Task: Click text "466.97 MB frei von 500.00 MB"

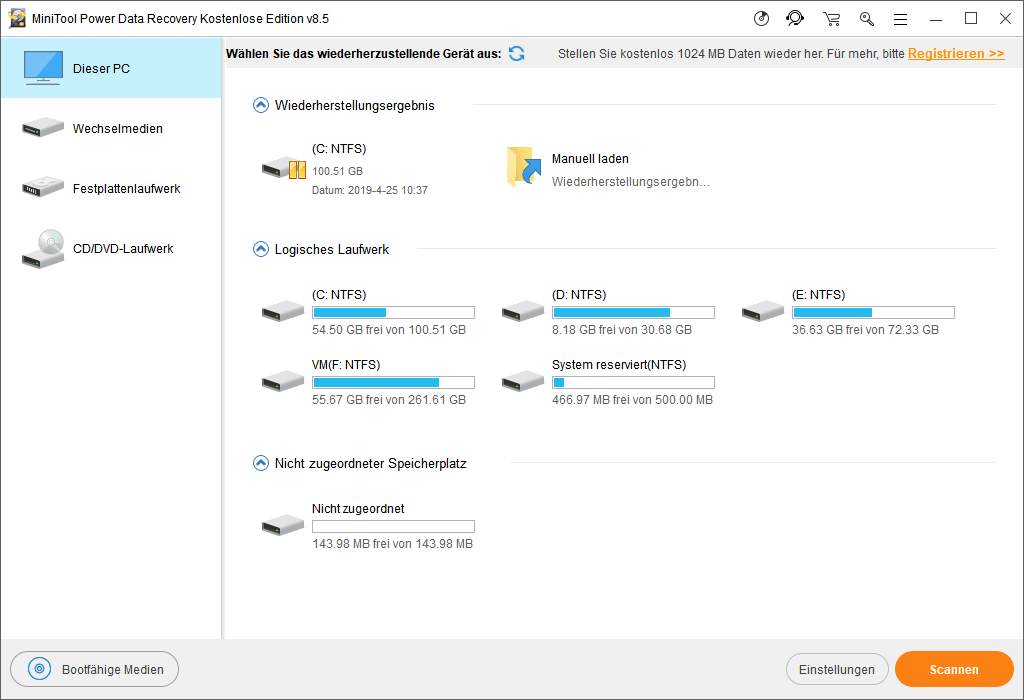Action: pos(632,400)
